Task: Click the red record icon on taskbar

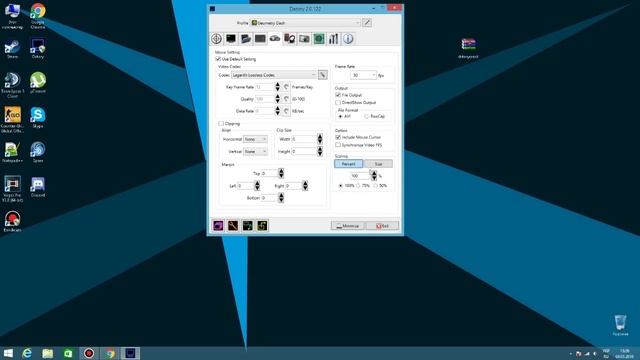Action: pos(89,353)
